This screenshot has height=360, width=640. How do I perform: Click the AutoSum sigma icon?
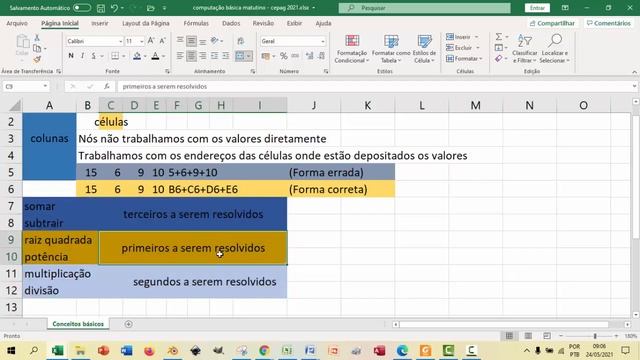499,37
